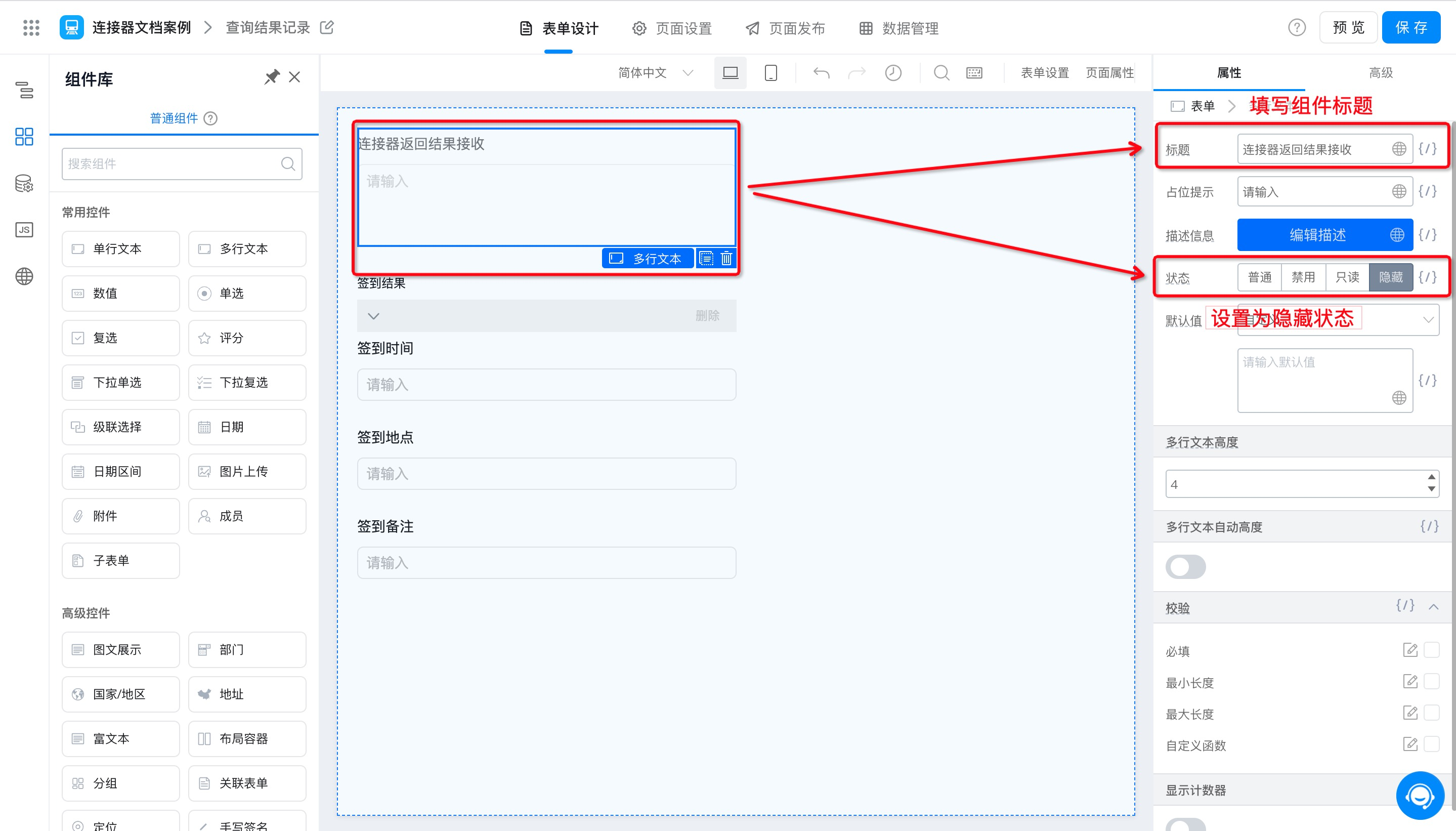Click the help icon beside 普通组件
Image resolution: width=1456 pixels, height=831 pixels.
pos(210,118)
